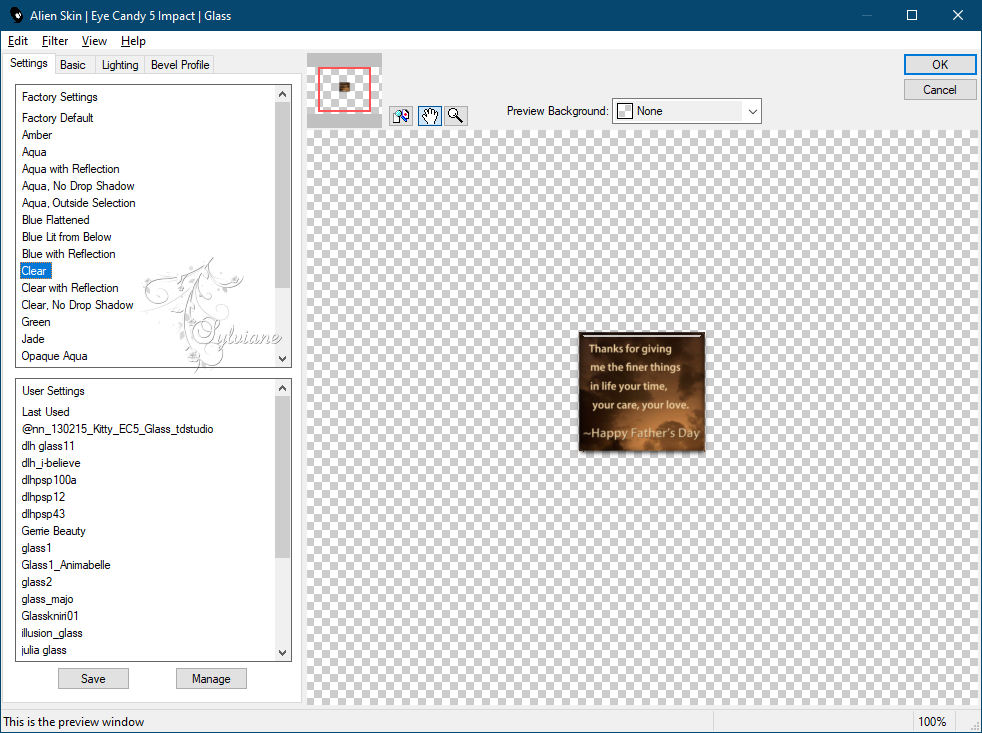
Task: Select the Gerrie Beauty user setting
Action: pos(53,531)
